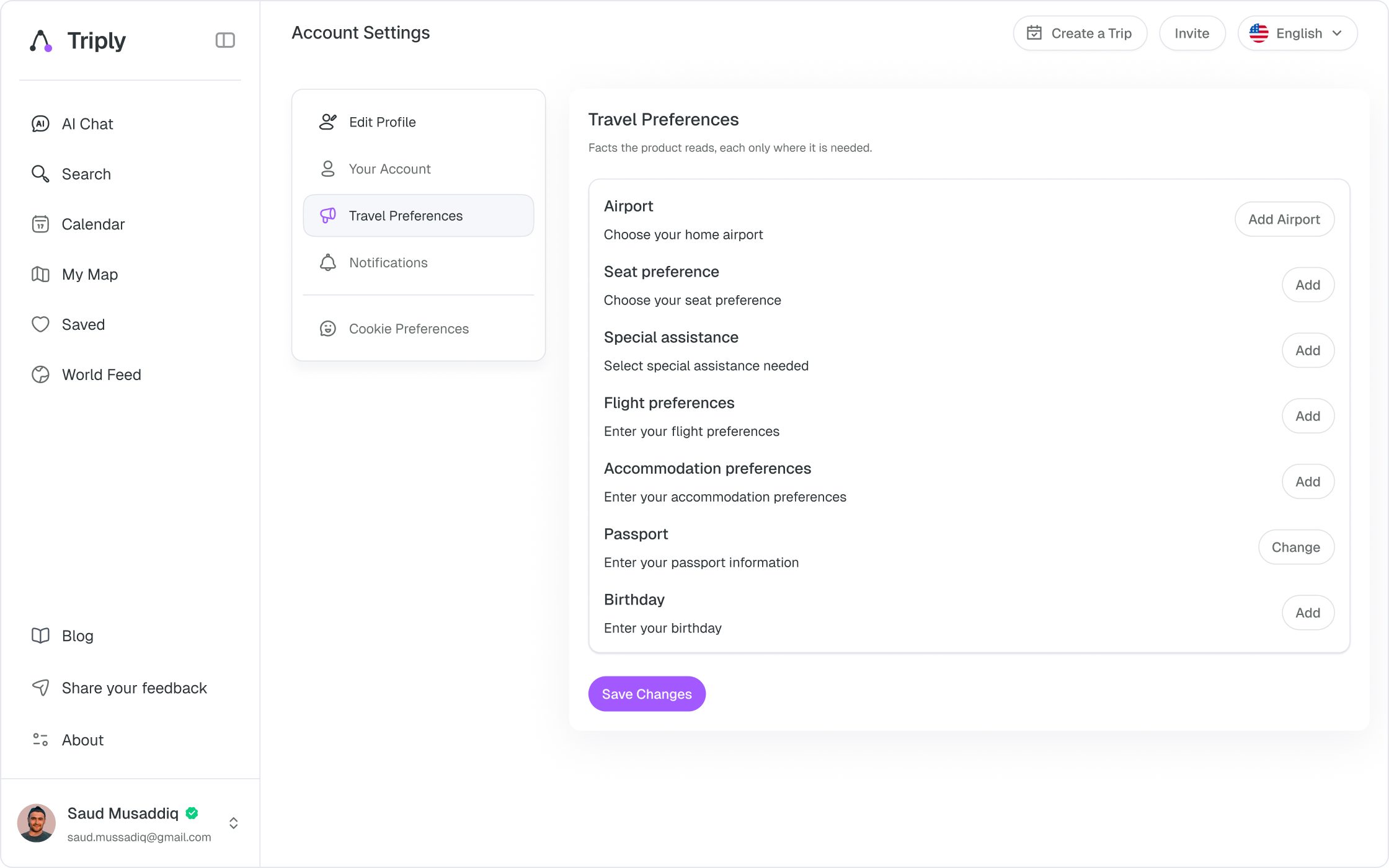Image resolution: width=1389 pixels, height=868 pixels.
Task: Open the Your Account settings tab
Action: coord(419,169)
